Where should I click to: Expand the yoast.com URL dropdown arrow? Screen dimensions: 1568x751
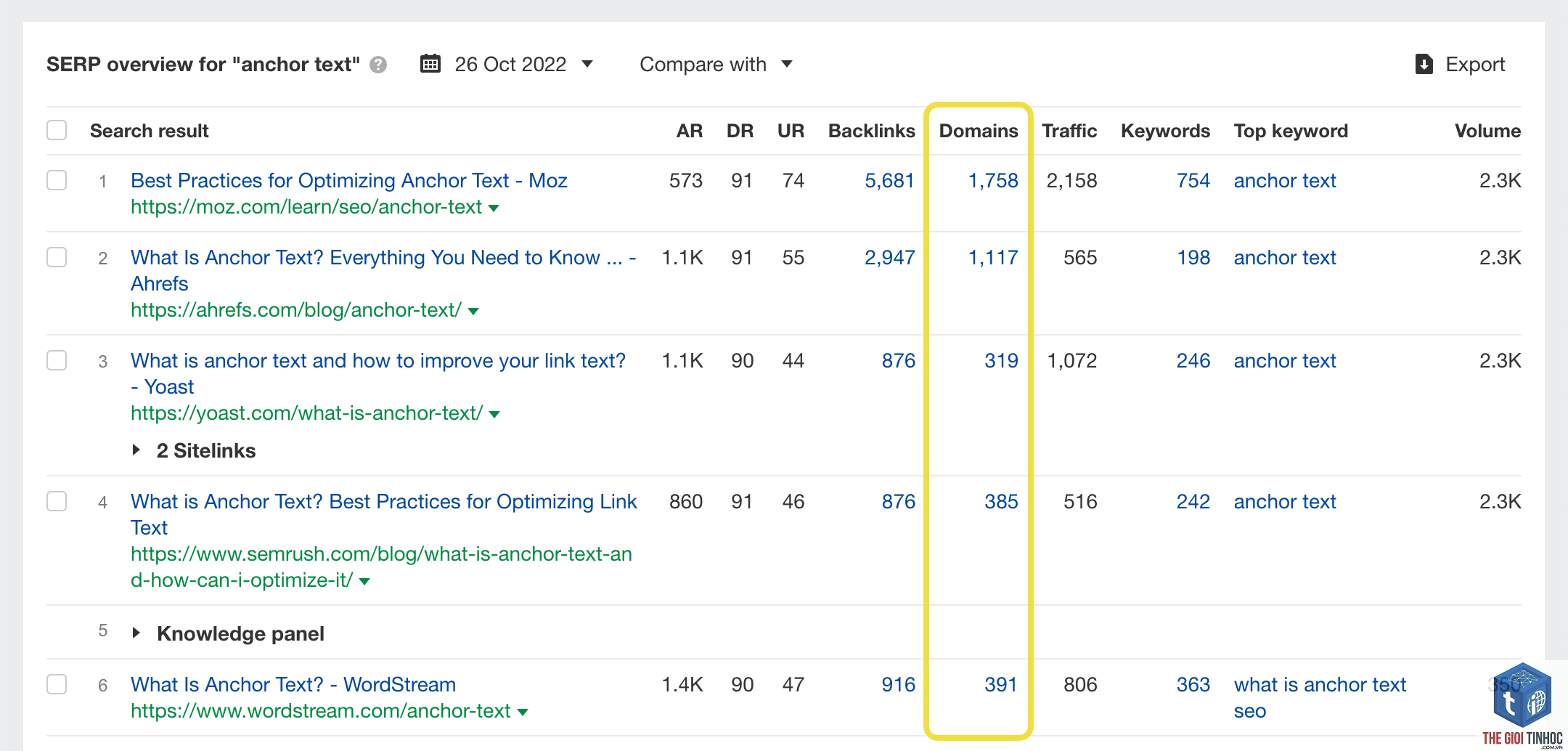(x=494, y=415)
